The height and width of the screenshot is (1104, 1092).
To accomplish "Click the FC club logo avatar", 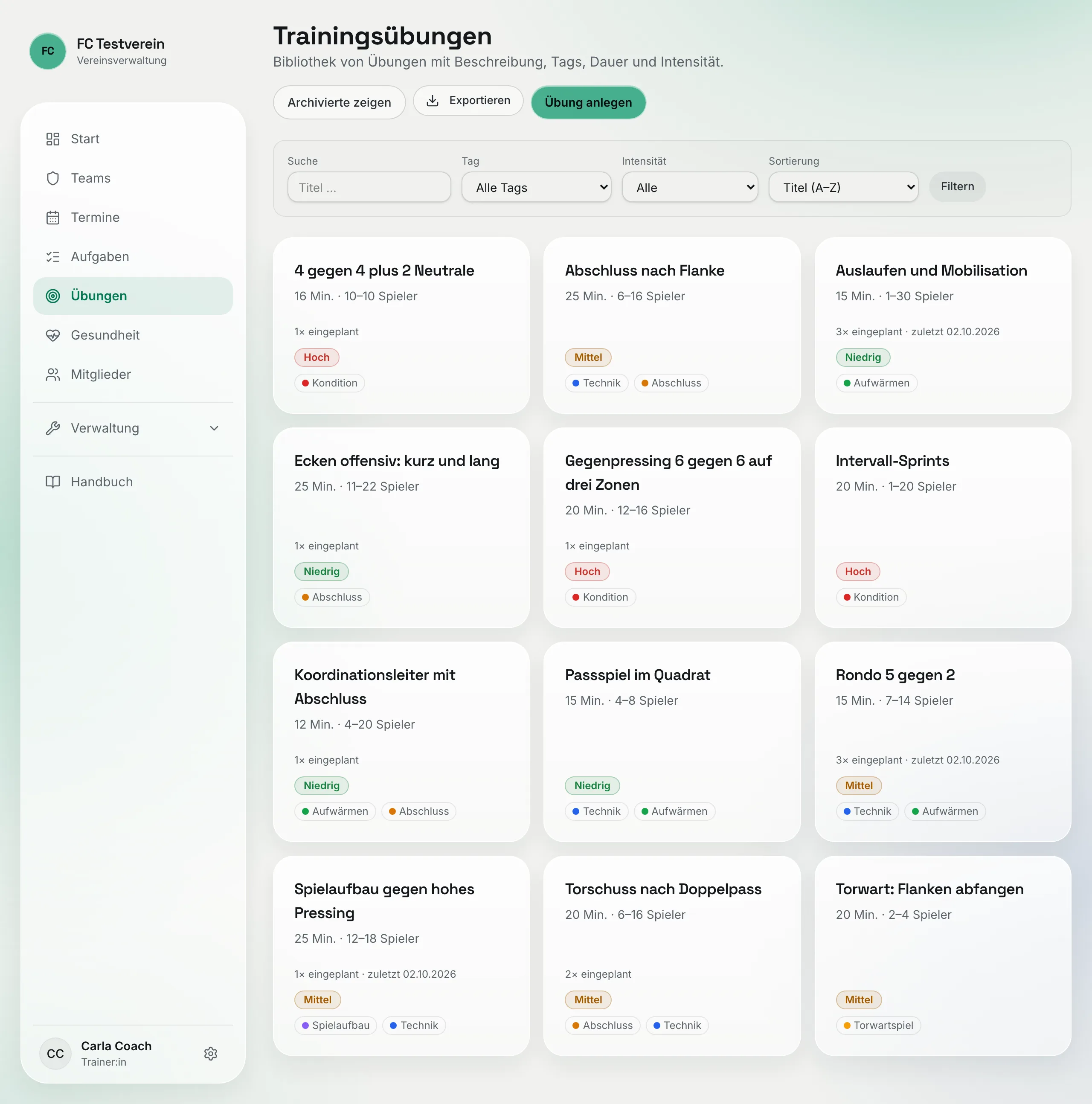I will pyautogui.click(x=47, y=51).
